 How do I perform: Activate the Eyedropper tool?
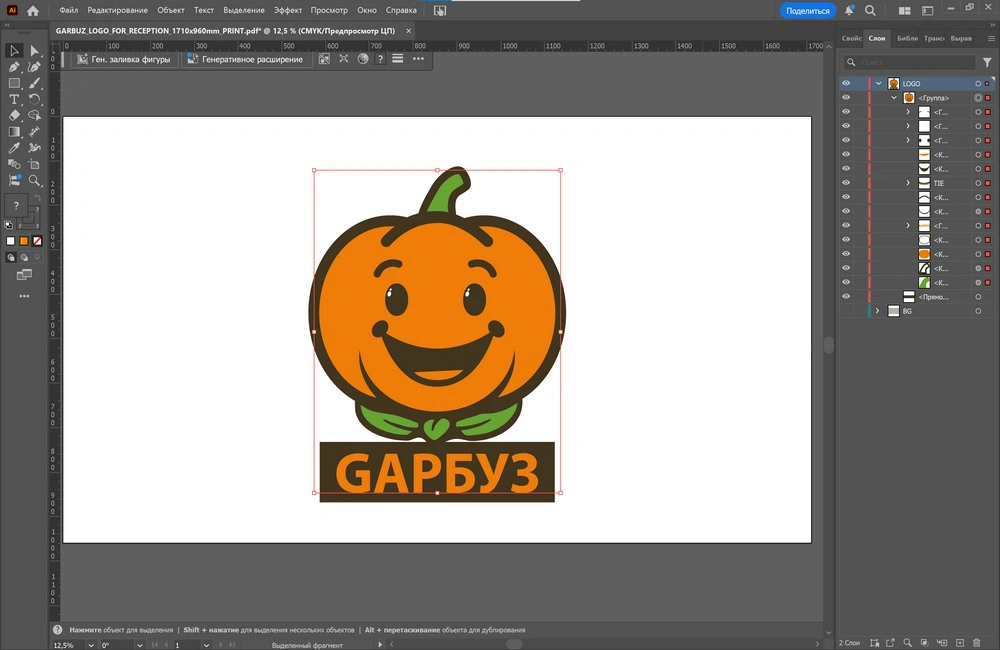pos(14,148)
